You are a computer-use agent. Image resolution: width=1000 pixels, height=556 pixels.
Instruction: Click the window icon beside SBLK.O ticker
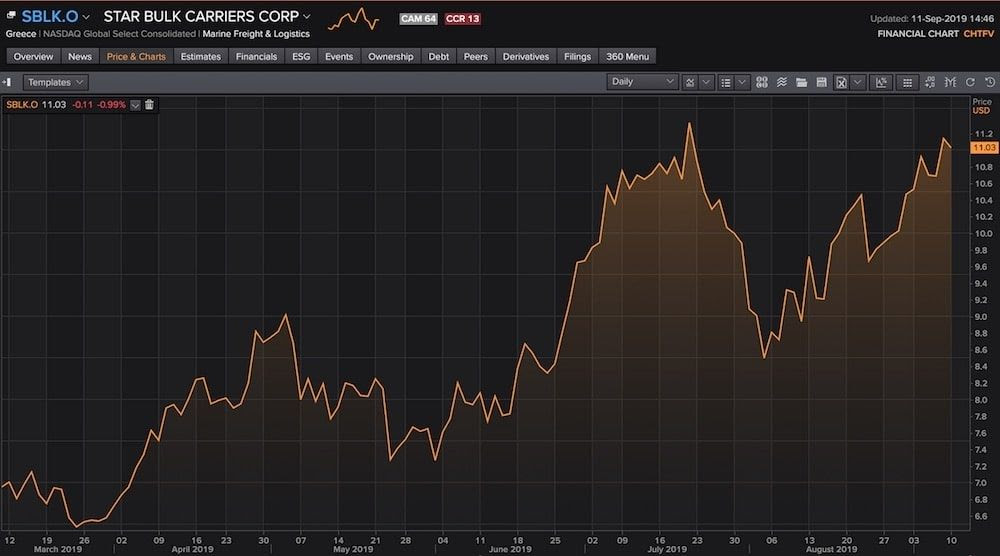point(11,15)
